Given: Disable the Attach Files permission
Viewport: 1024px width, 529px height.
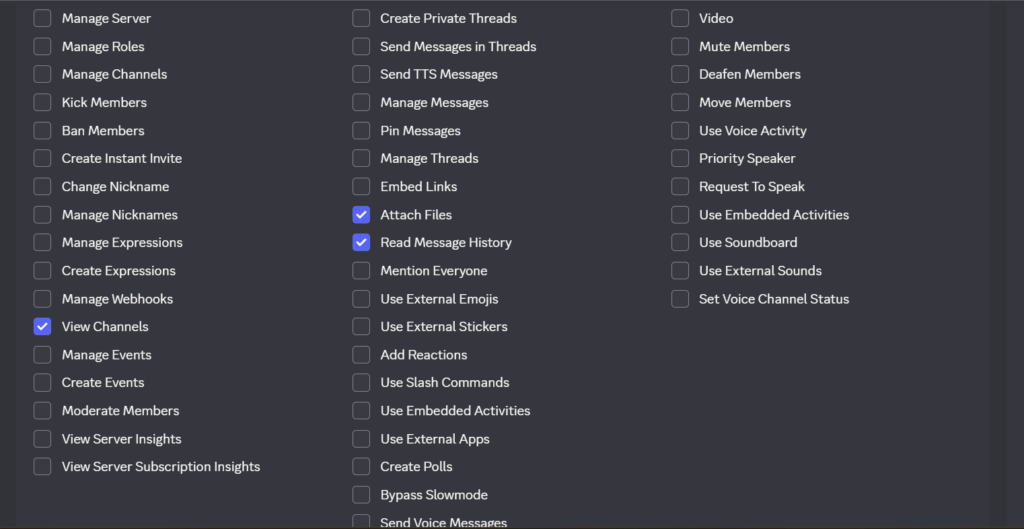Looking at the screenshot, I should tap(361, 214).
